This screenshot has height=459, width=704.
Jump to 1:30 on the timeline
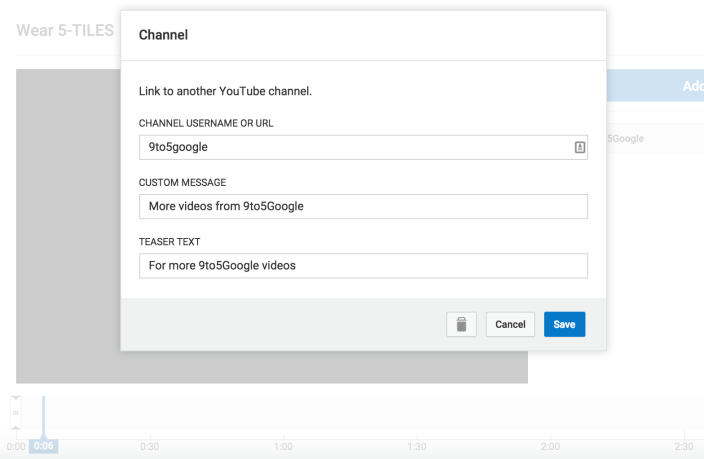coord(417,446)
